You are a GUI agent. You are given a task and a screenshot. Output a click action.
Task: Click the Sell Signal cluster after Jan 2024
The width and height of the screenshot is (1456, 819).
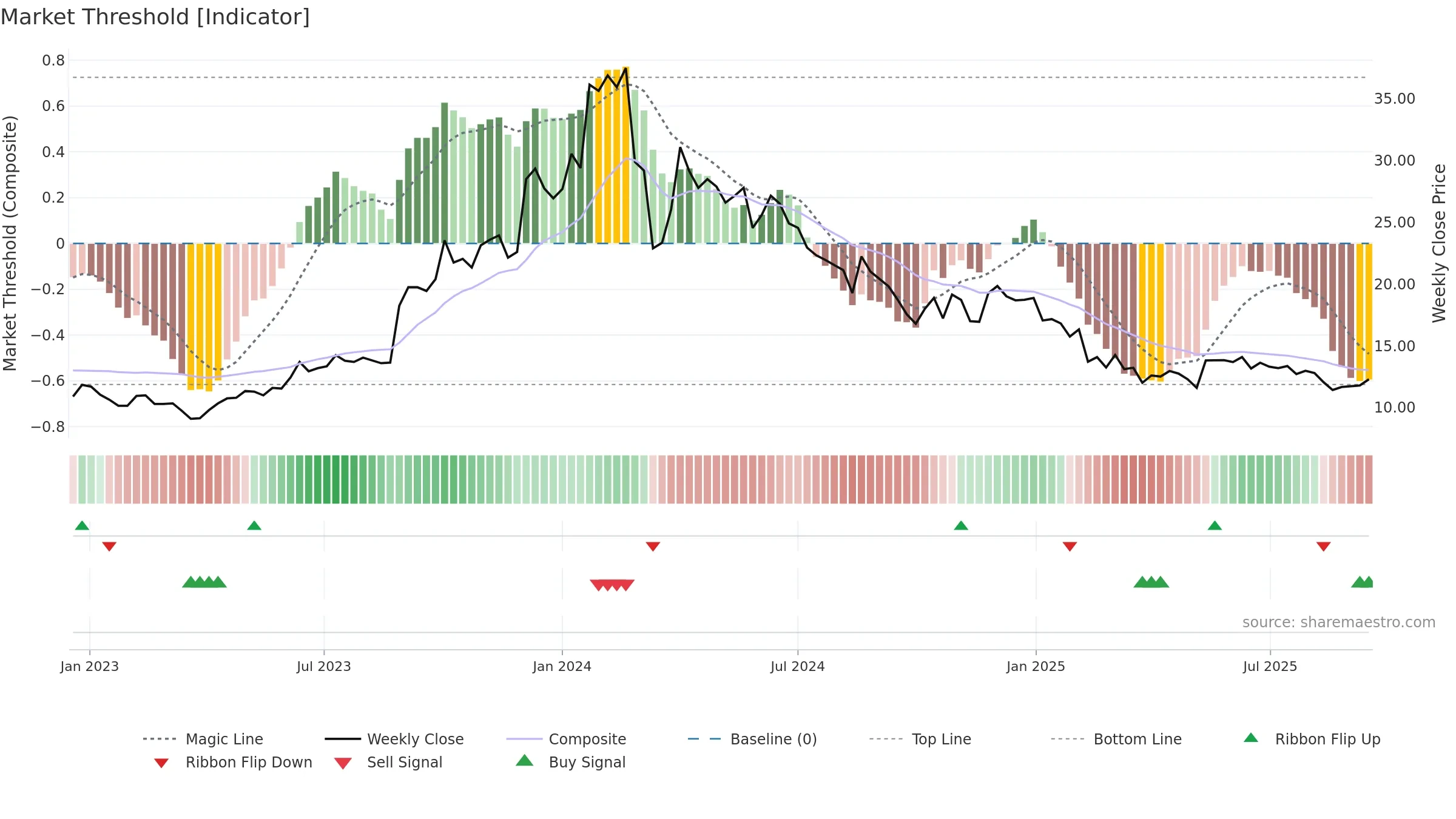pyautogui.click(x=612, y=585)
